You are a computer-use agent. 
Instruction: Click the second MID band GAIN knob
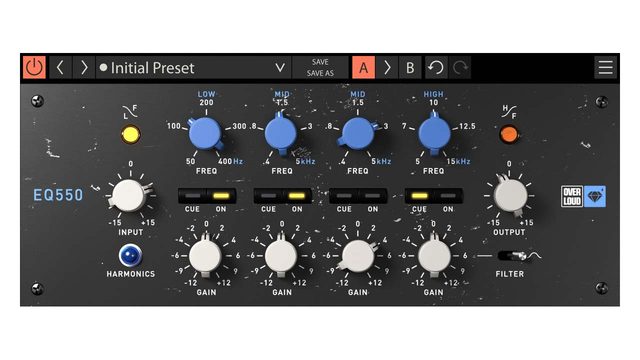point(358,256)
